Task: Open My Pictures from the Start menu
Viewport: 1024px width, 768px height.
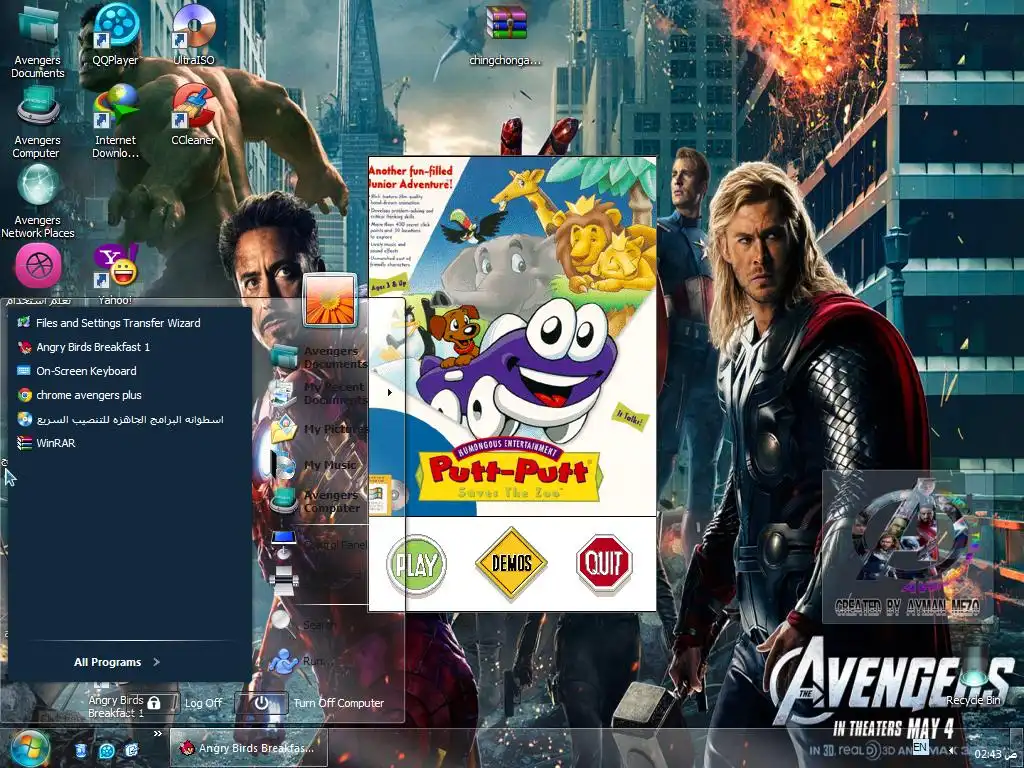Action: click(x=320, y=429)
